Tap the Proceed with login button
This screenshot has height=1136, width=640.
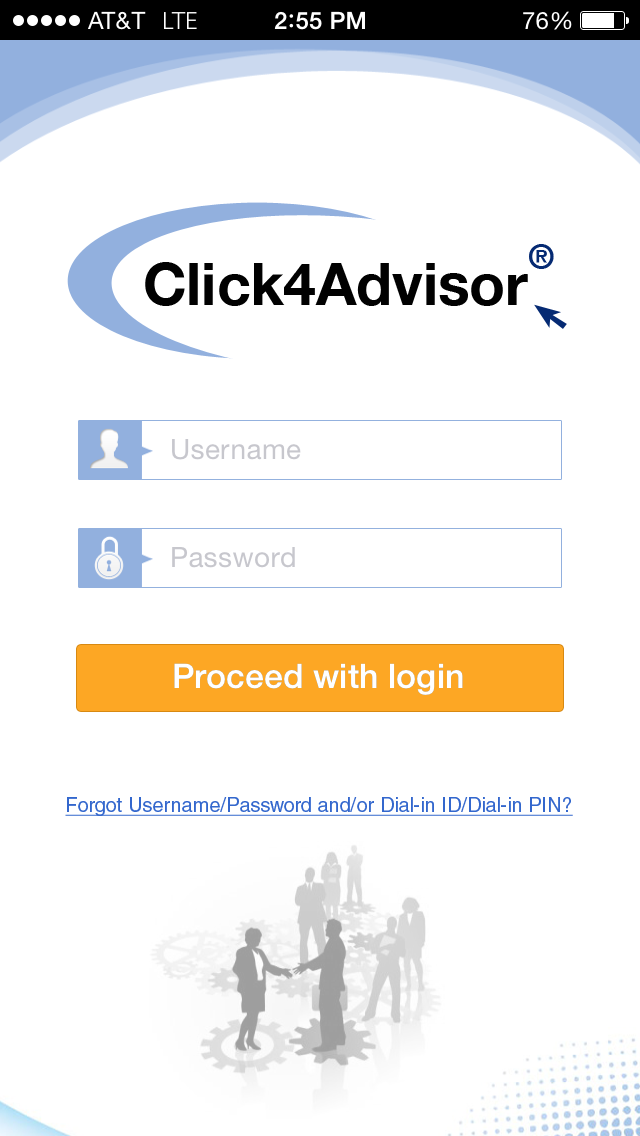(320, 677)
